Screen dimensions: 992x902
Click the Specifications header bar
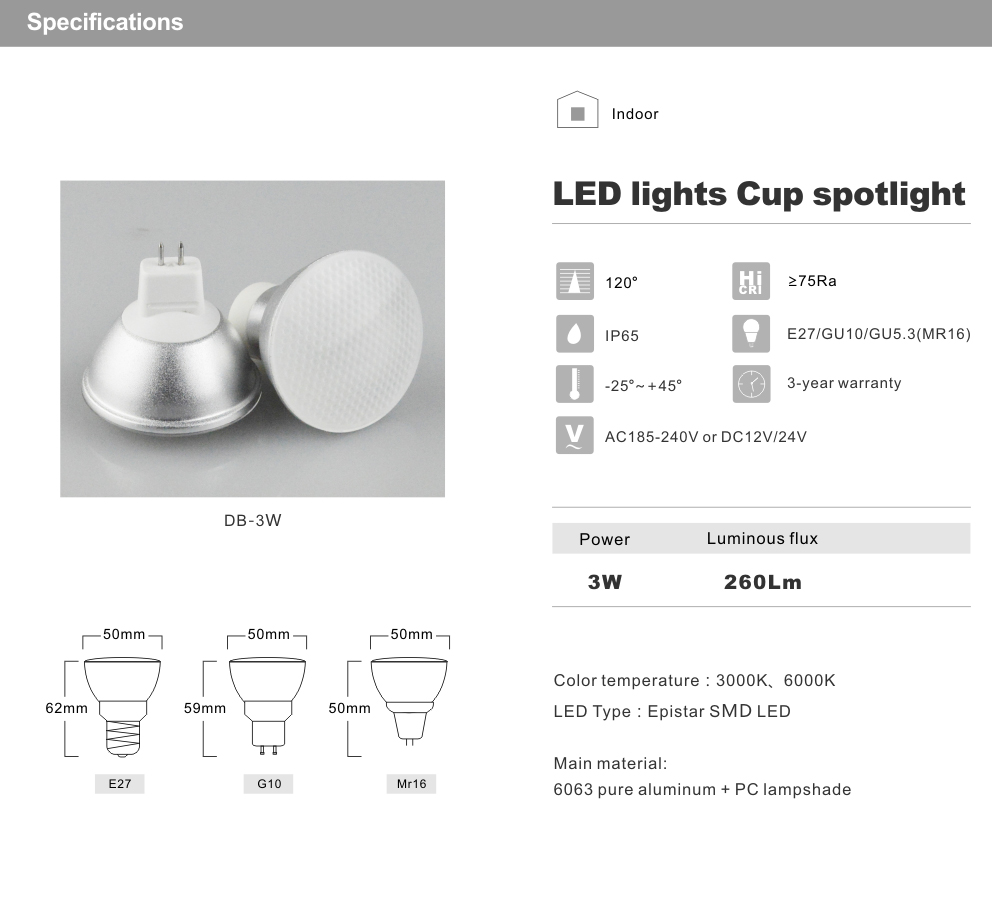click(496, 23)
